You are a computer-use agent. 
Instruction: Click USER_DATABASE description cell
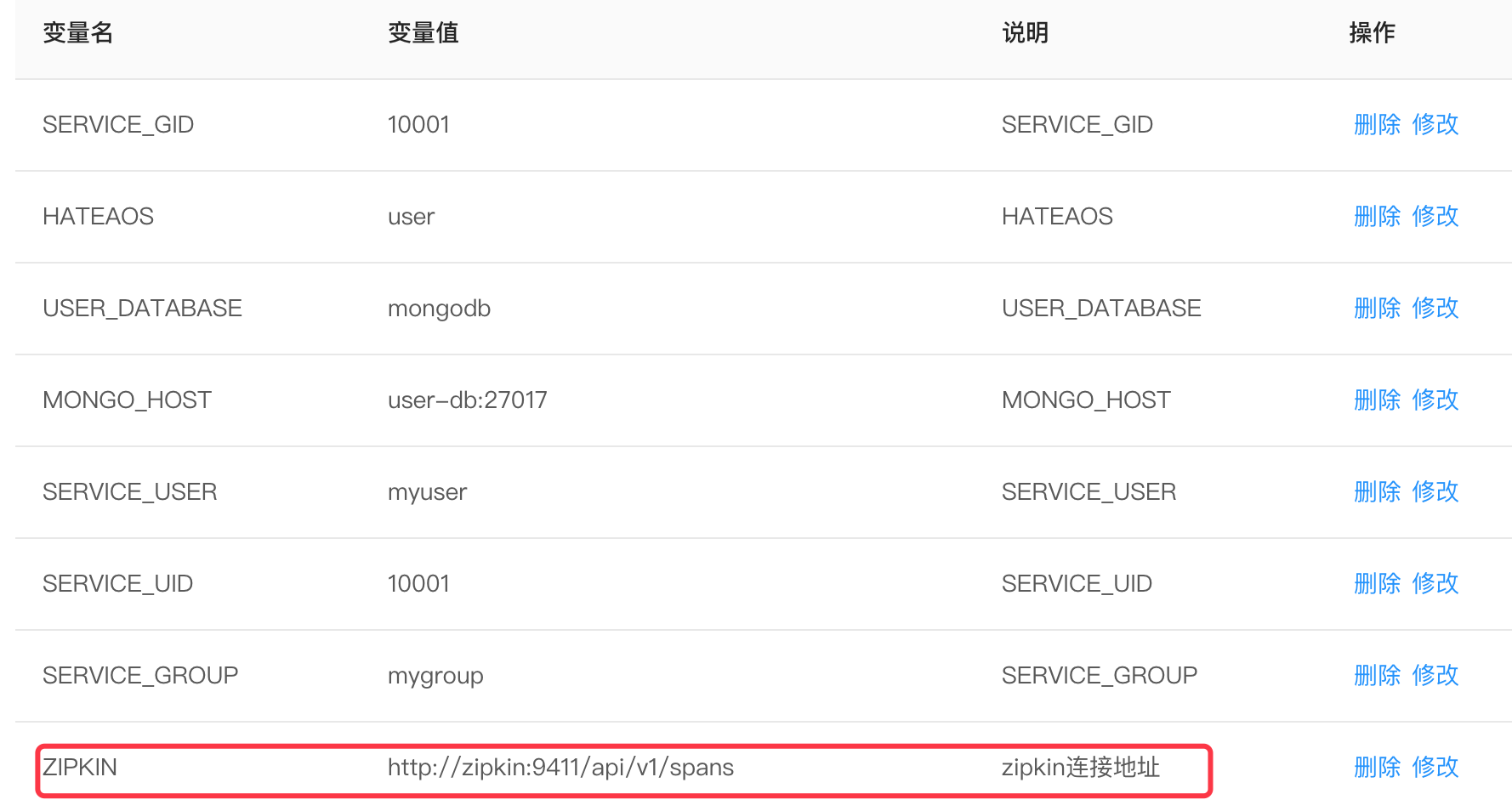pyautogui.click(x=1101, y=309)
